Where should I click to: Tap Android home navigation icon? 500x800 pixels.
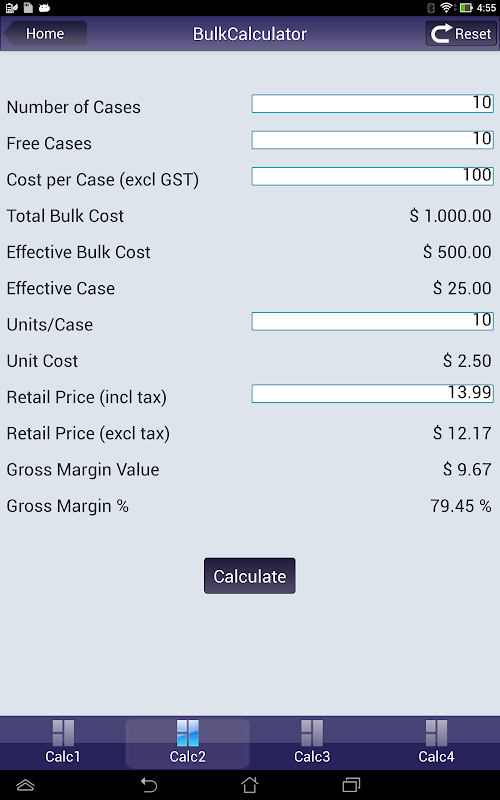tap(249, 784)
